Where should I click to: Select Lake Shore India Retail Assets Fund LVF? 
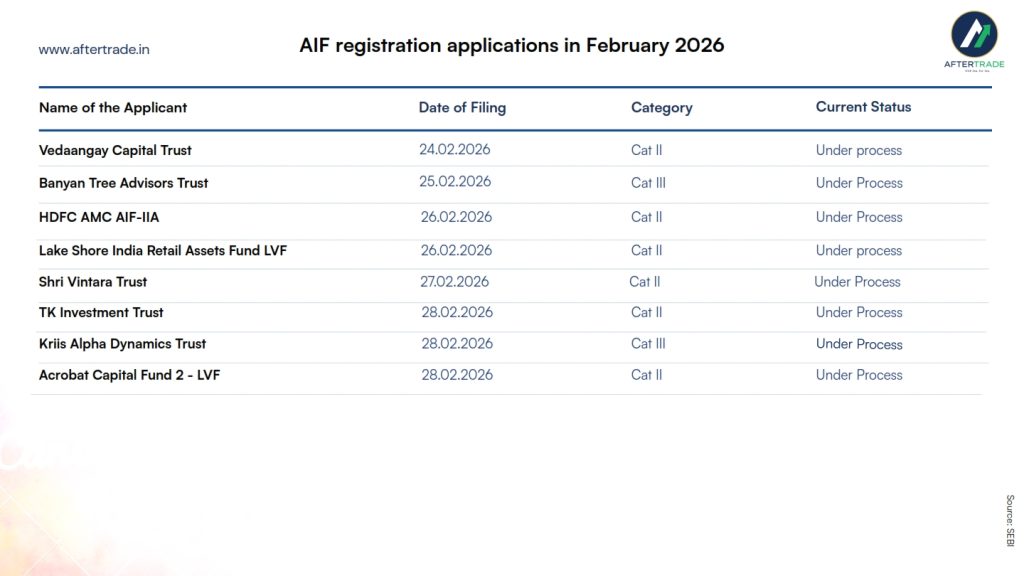click(x=163, y=251)
